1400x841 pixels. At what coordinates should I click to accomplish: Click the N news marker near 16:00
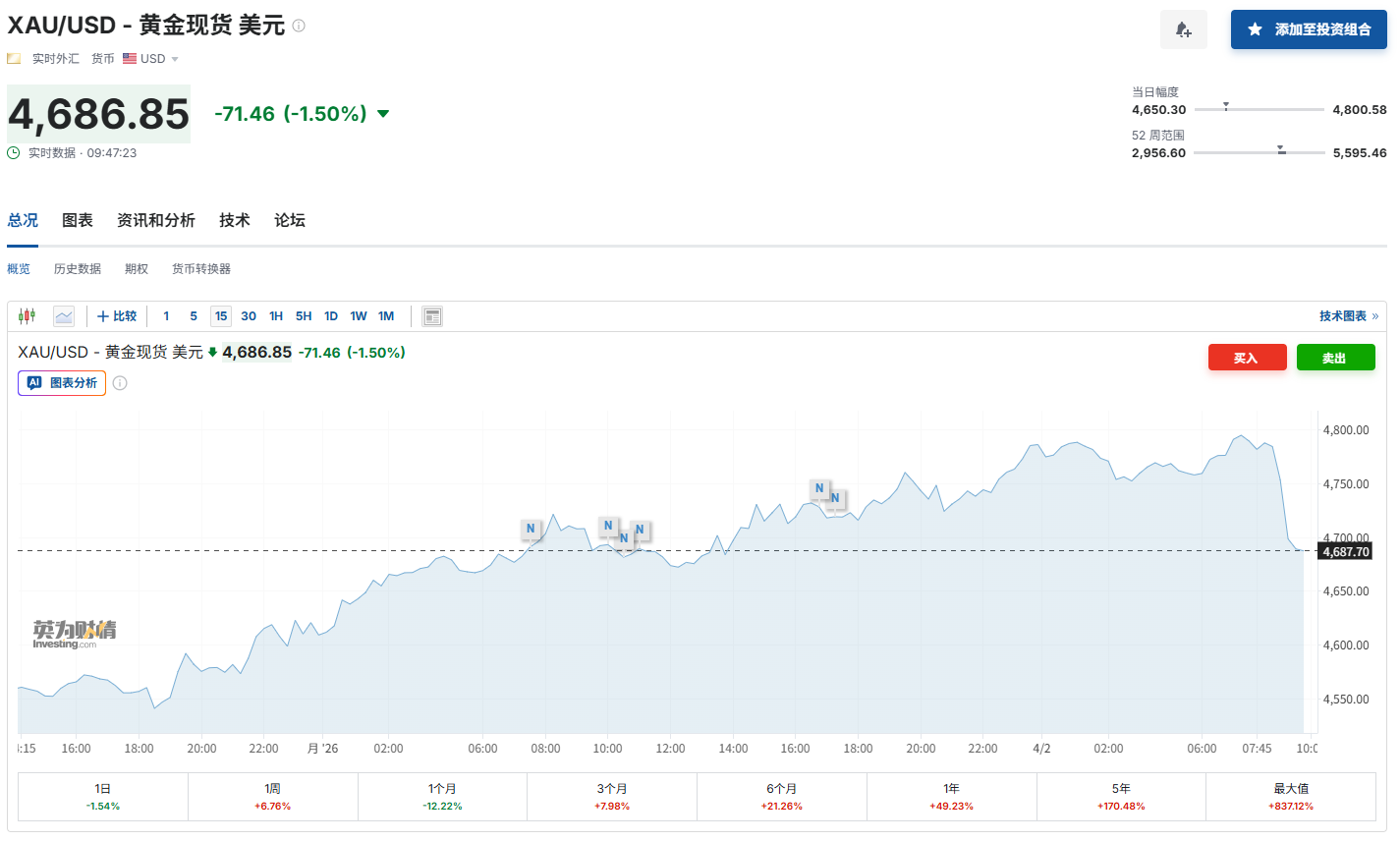click(x=819, y=488)
